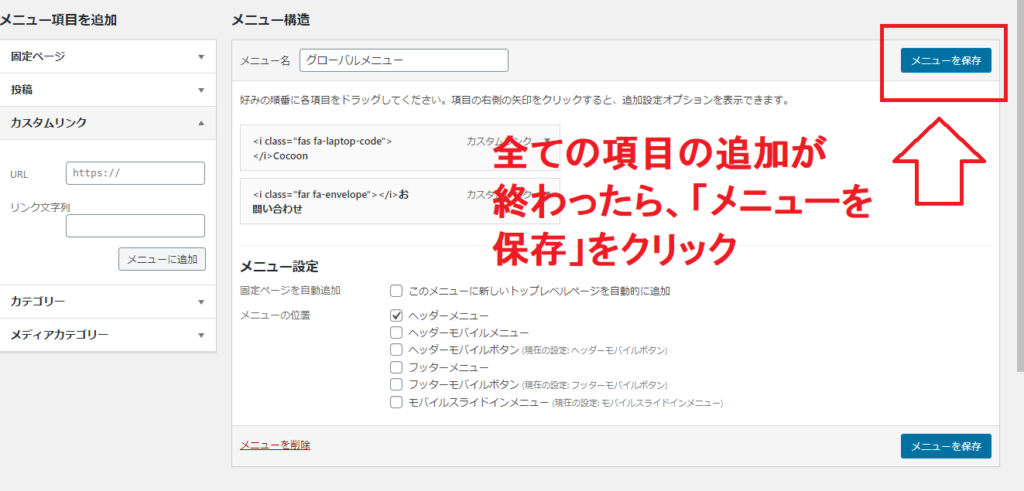Check the ヘッダーモバイルメニュー checkbox
Image resolution: width=1024 pixels, height=491 pixels.
coord(396,333)
